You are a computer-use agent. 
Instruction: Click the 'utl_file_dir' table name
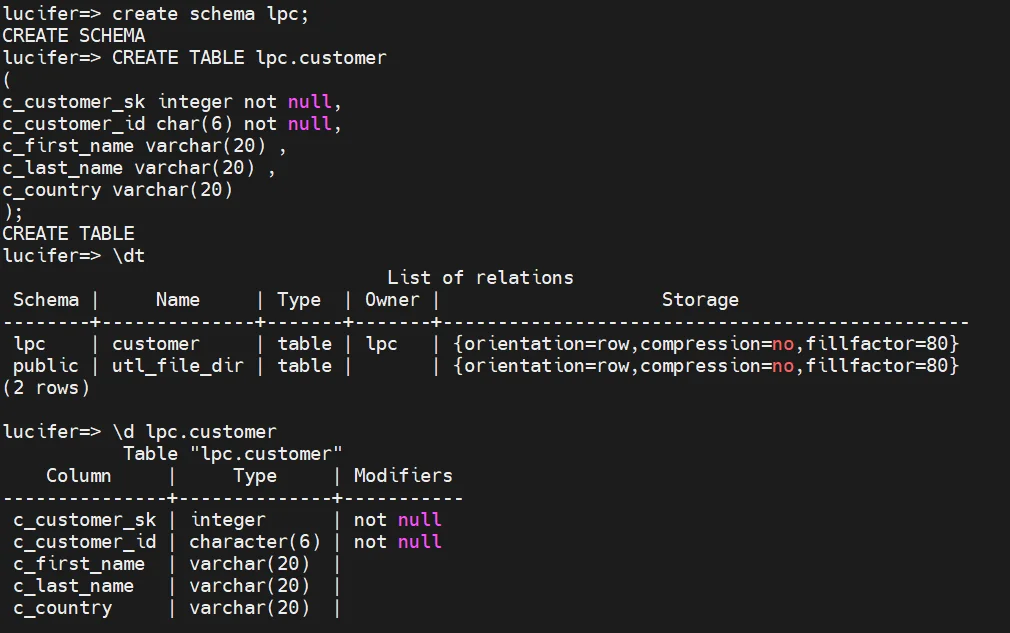pyautogui.click(x=178, y=366)
